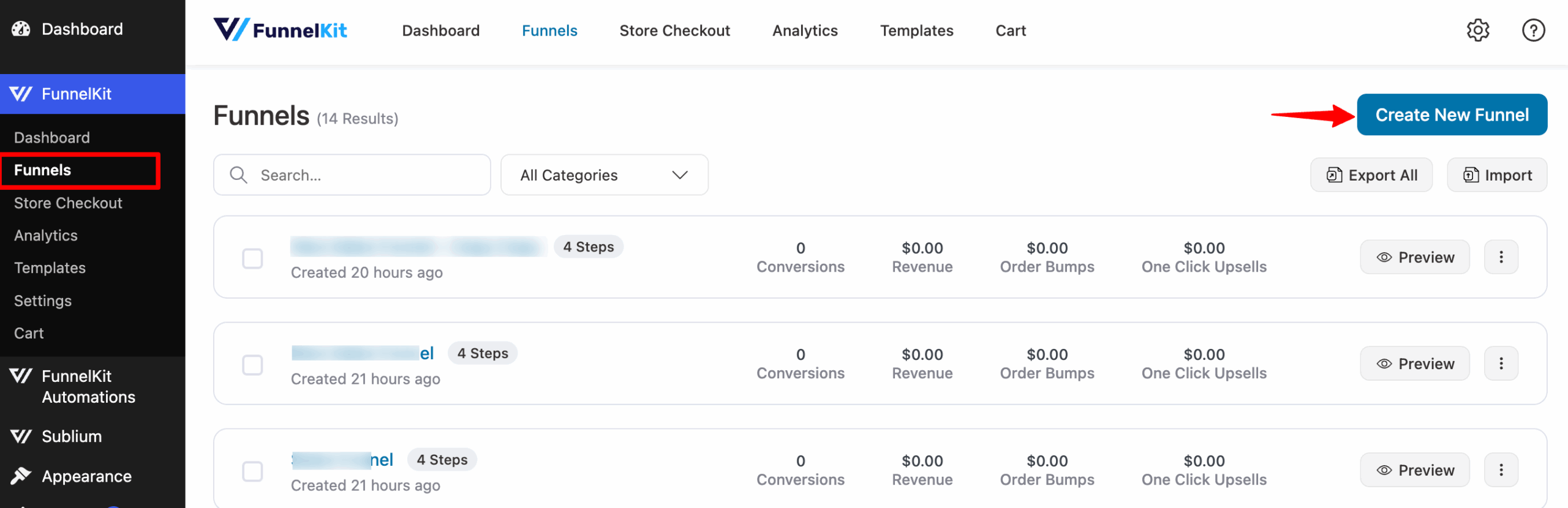The image size is (1568, 508).
Task: Open third funnel title link ending 'nel'
Action: (x=342, y=460)
